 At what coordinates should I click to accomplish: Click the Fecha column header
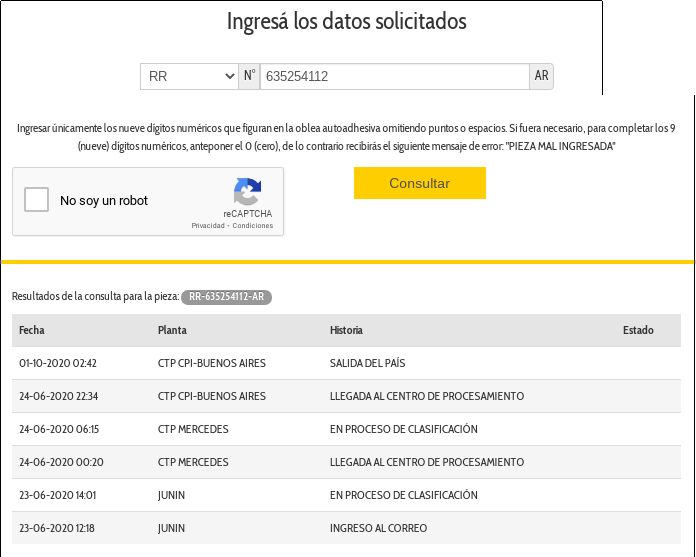point(32,330)
